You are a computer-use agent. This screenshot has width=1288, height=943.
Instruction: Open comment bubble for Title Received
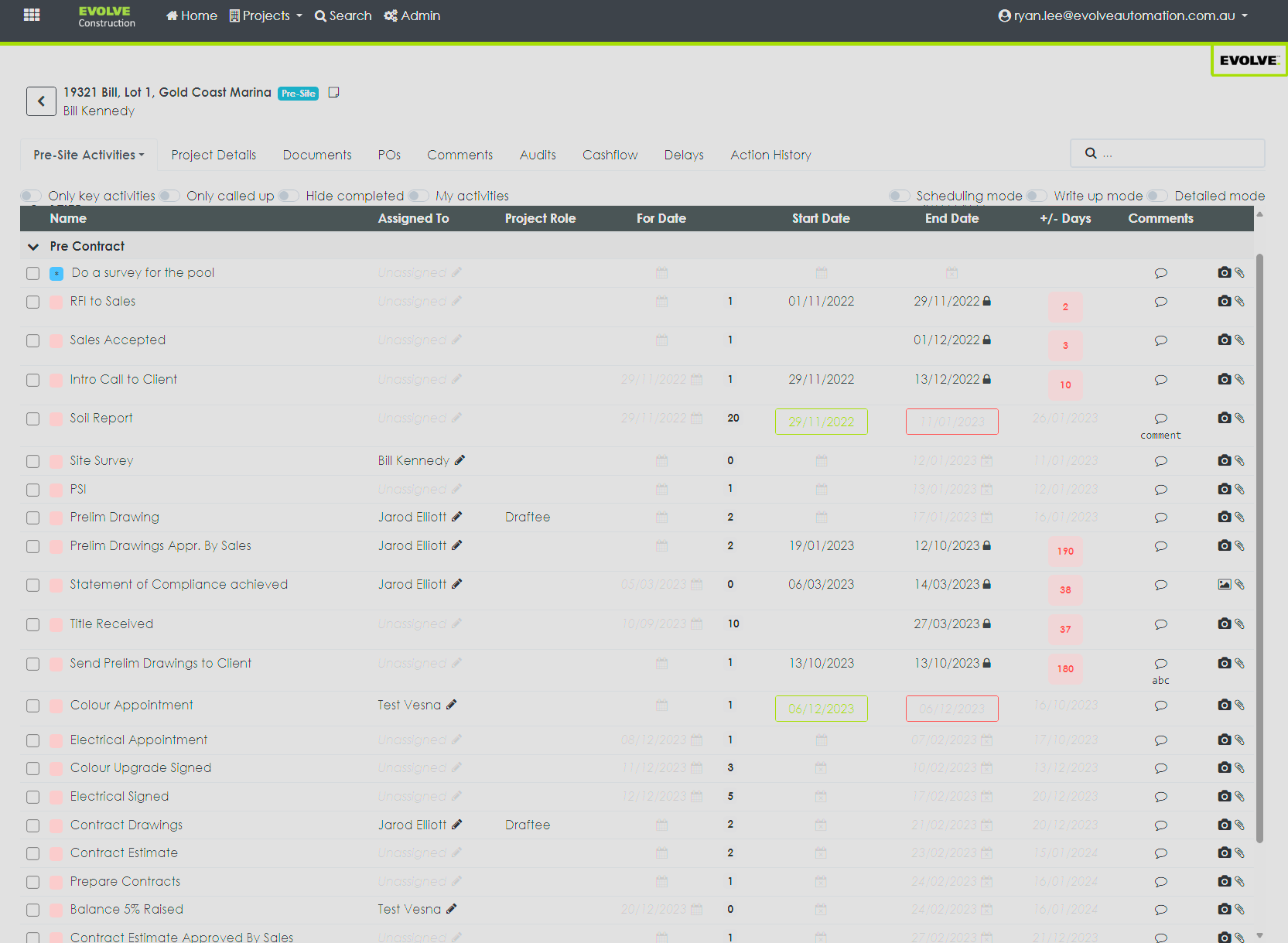click(1160, 624)
